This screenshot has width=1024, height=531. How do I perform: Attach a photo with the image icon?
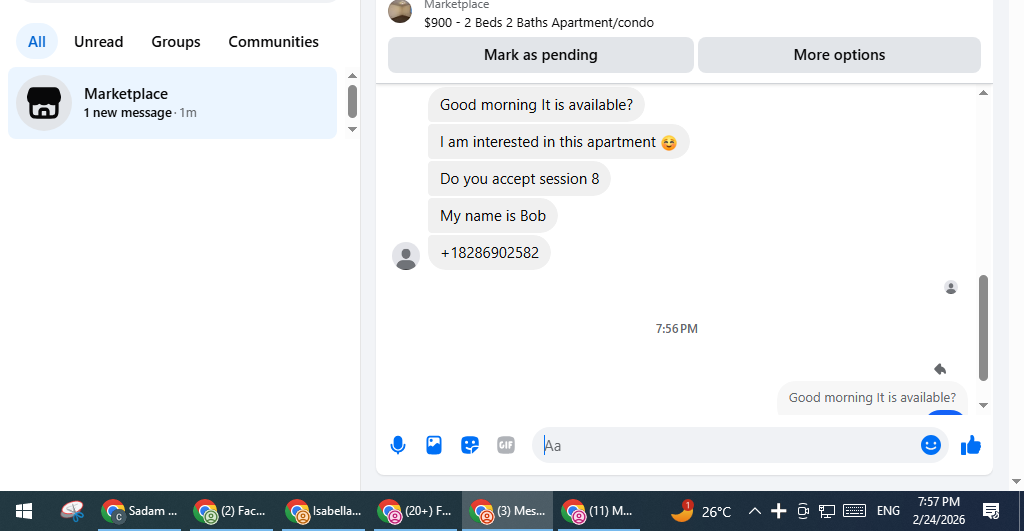(x=434, y=445)
